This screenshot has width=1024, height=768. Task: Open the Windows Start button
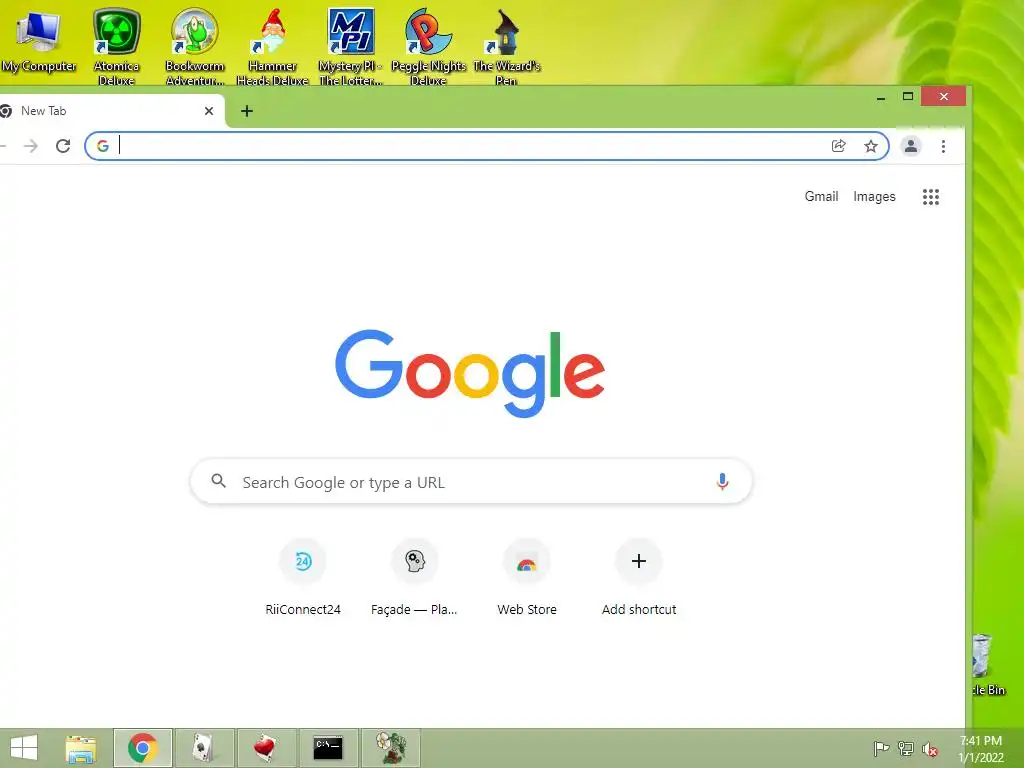[24, 748]
